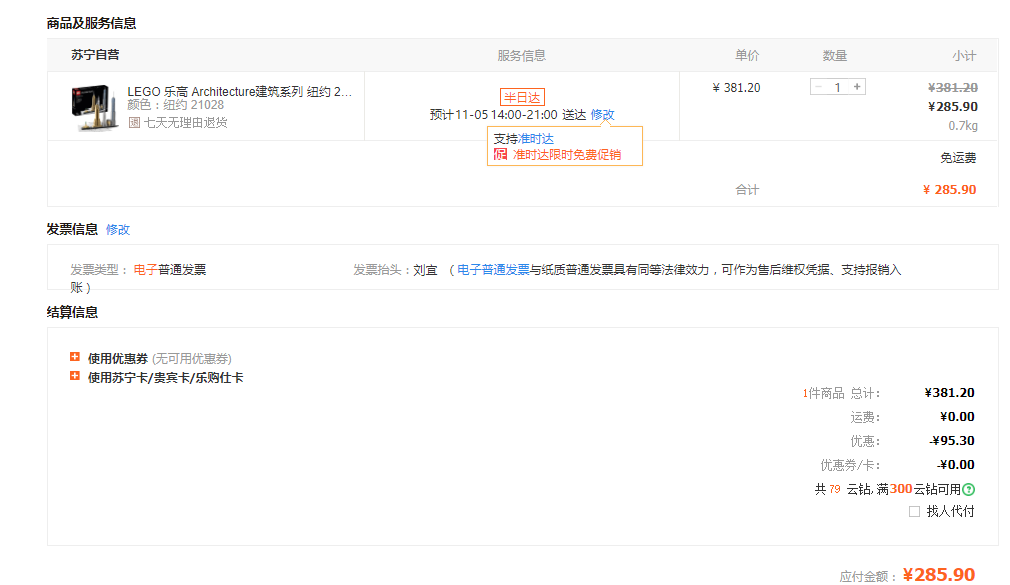
Task: Click the 半日达 delivery badge
Action: pos(522,97)
